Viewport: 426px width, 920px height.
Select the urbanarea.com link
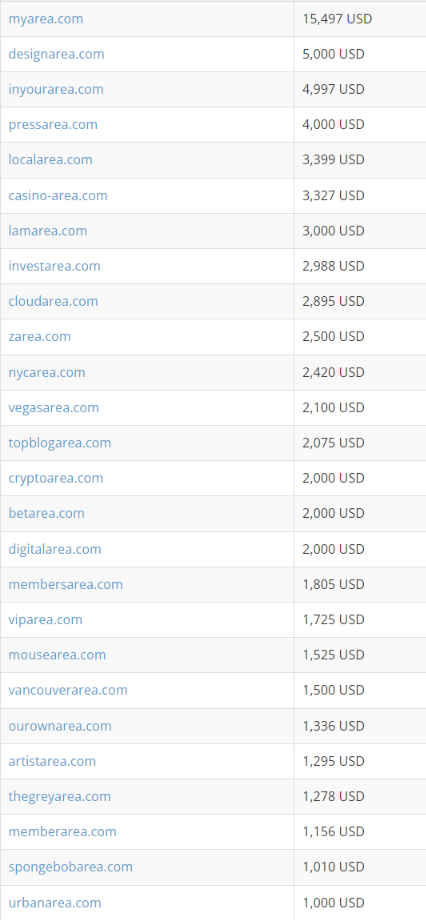pos(55,902)
